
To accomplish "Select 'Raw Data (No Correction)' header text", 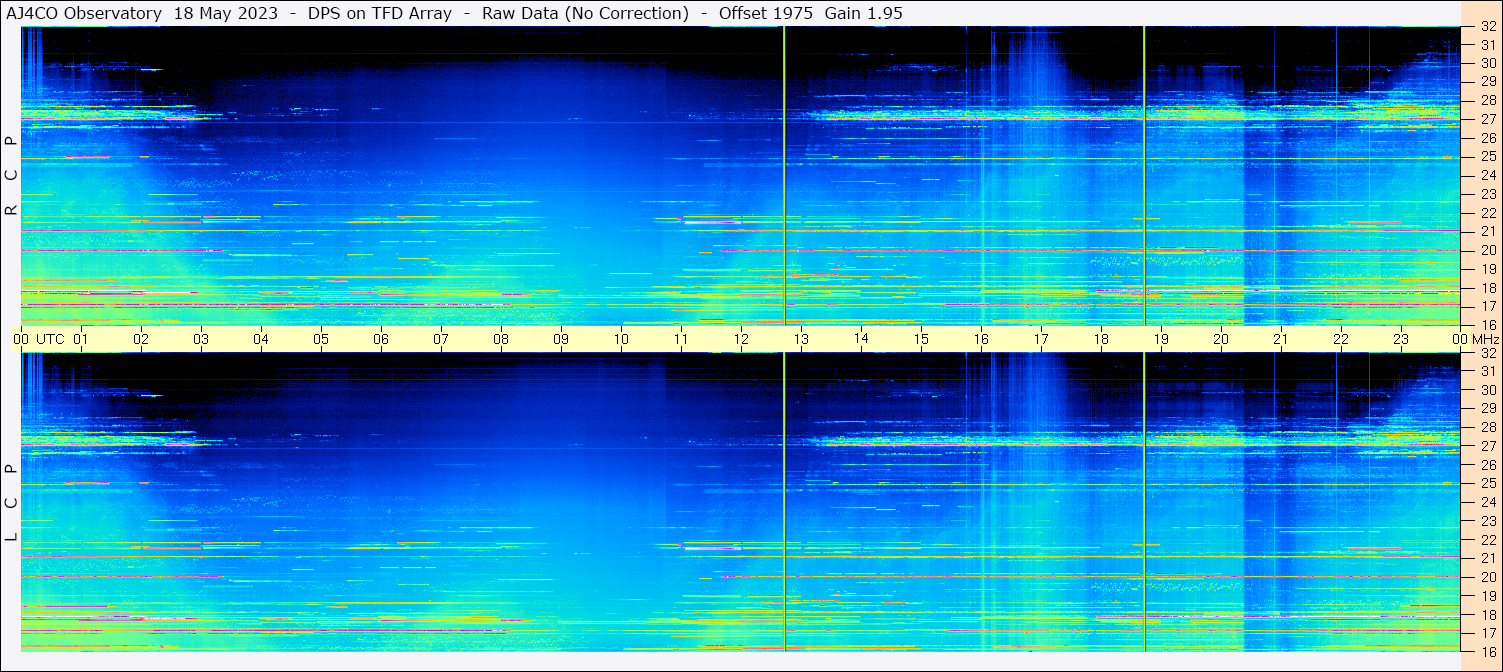I will (585, 13).
